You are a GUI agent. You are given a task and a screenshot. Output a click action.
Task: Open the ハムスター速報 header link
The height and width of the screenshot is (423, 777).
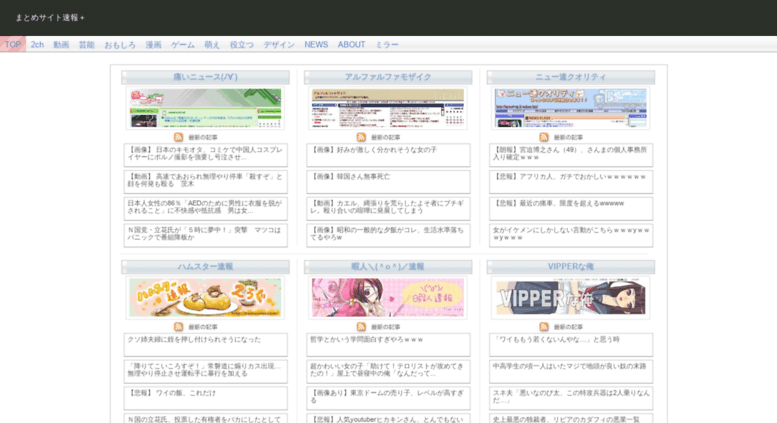(x=205, y=266)
